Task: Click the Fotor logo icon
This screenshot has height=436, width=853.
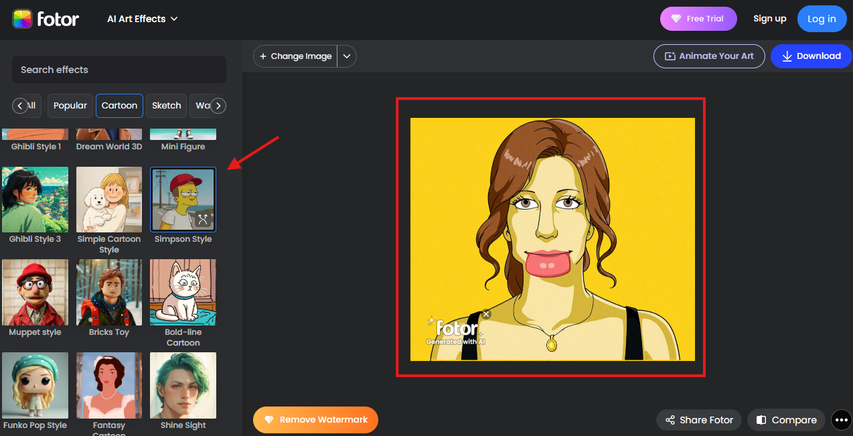Action: click(x=24, y=18)
